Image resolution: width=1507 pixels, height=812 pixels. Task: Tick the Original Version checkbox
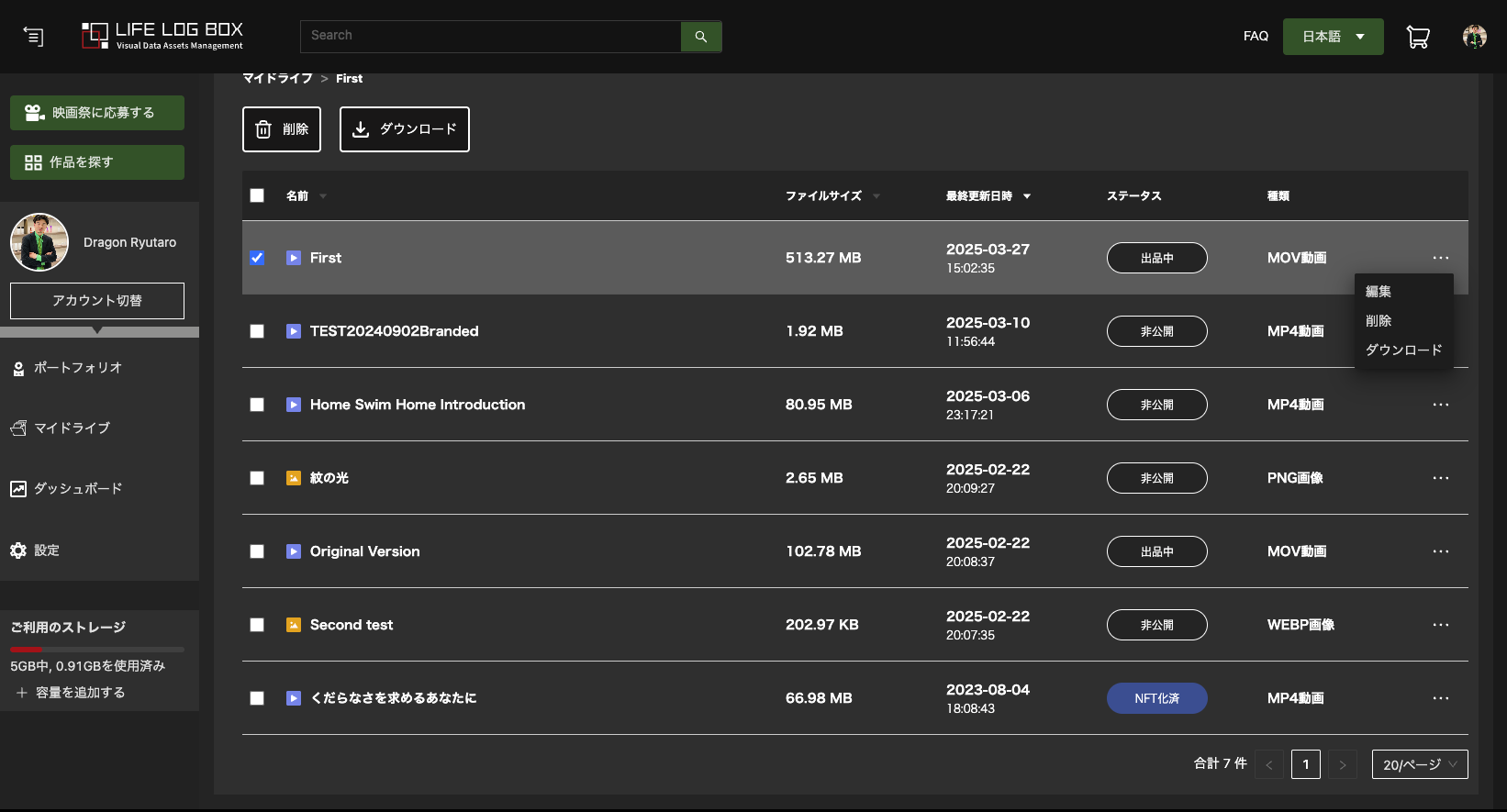[x=257, y=551]
